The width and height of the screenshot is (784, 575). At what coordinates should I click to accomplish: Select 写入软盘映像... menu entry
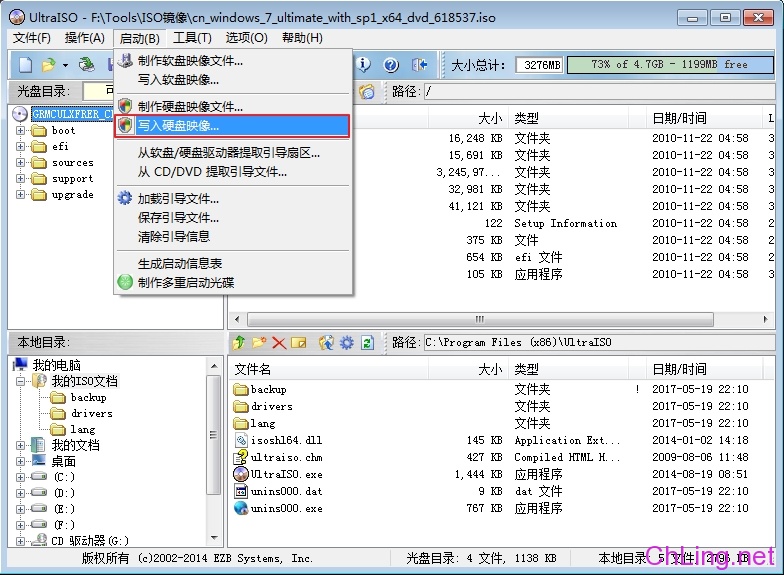point(232,80)
